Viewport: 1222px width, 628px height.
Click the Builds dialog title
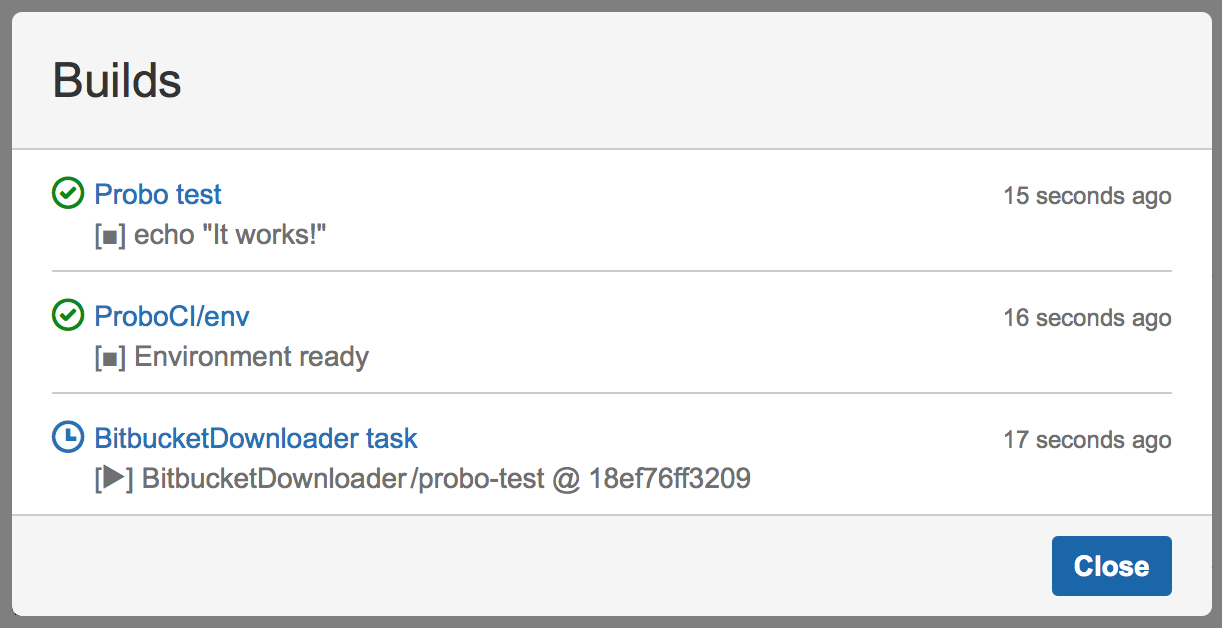[117, 80]
